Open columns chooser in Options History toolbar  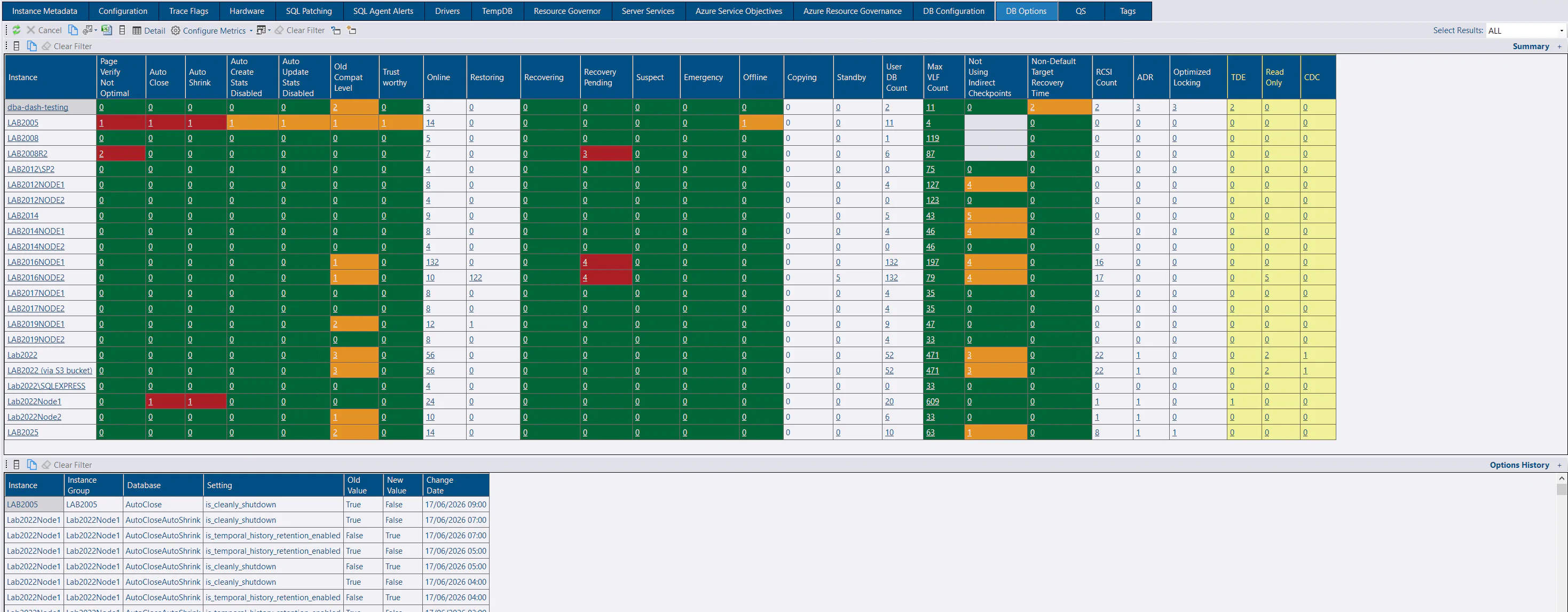tap(17, 465)
